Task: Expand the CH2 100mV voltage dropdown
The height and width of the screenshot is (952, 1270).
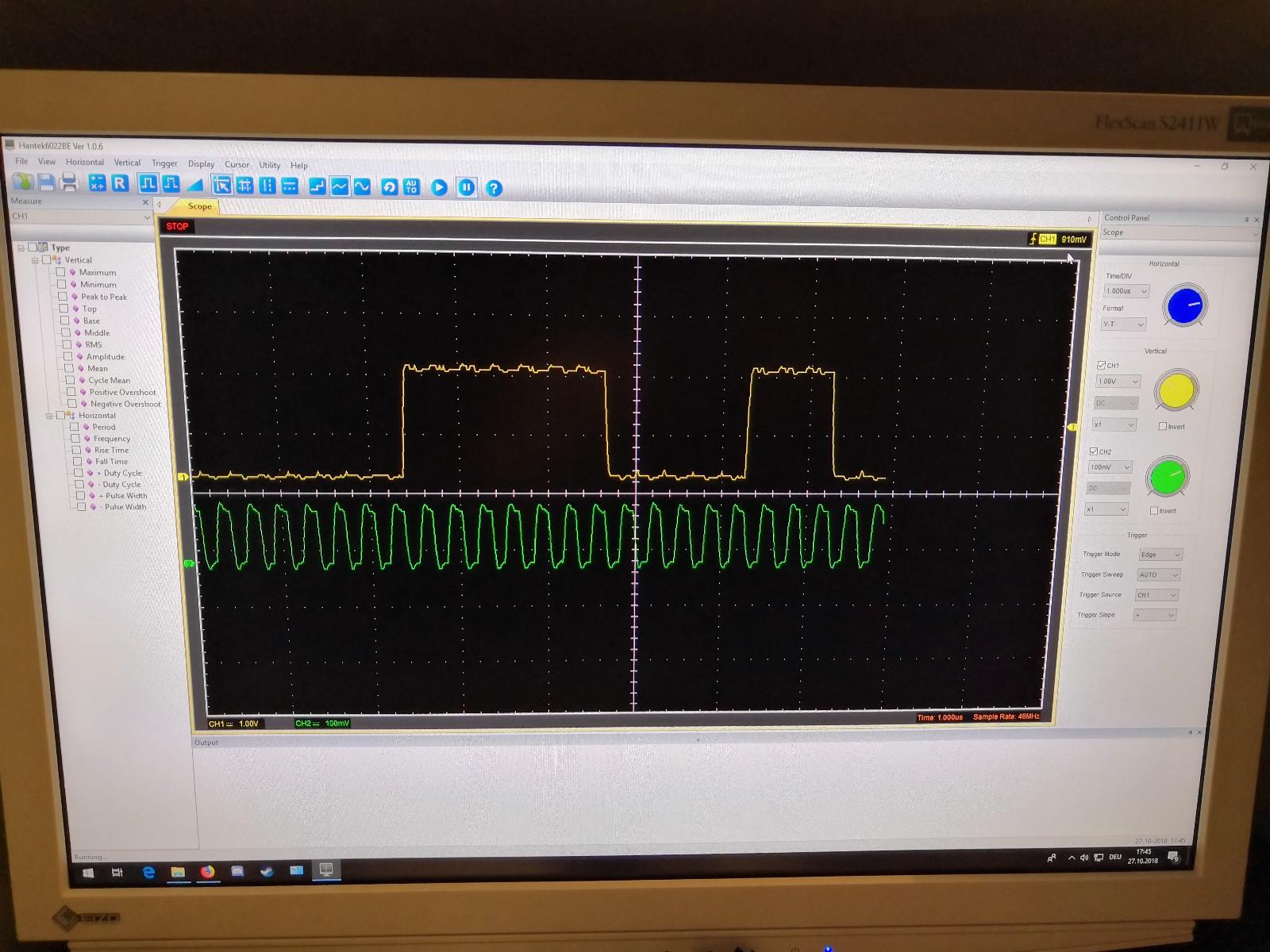Action: pyautogui.click(x=1110, y=467)
